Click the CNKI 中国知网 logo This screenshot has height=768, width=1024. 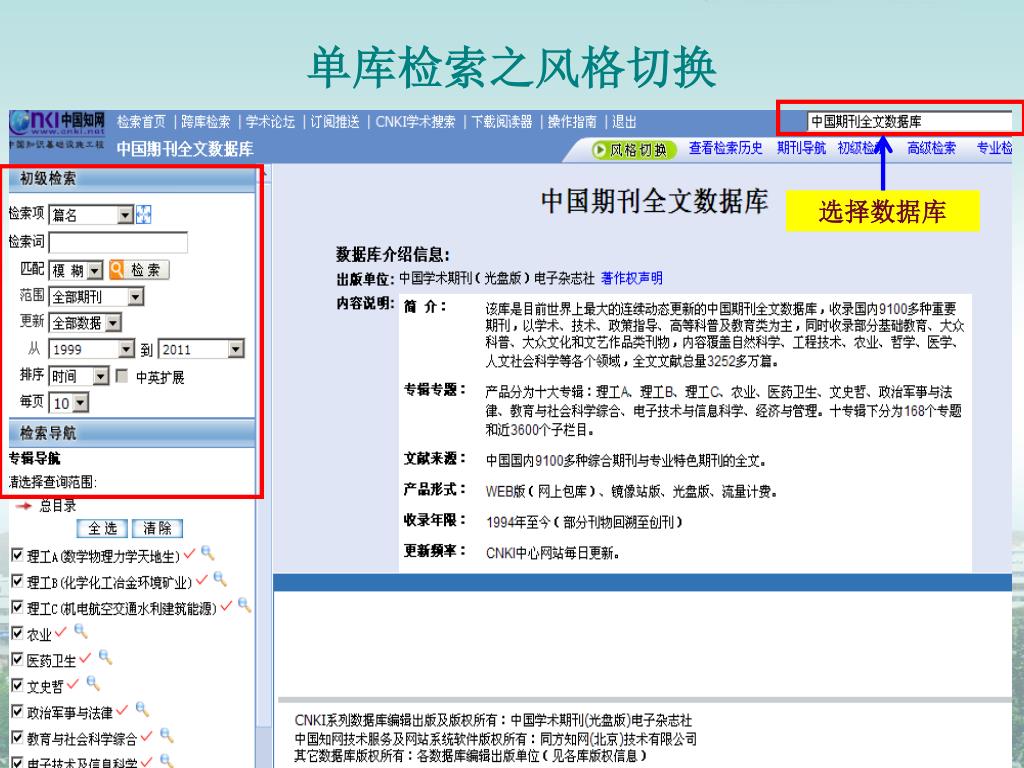pyautogui.click(x=57, y=130)
